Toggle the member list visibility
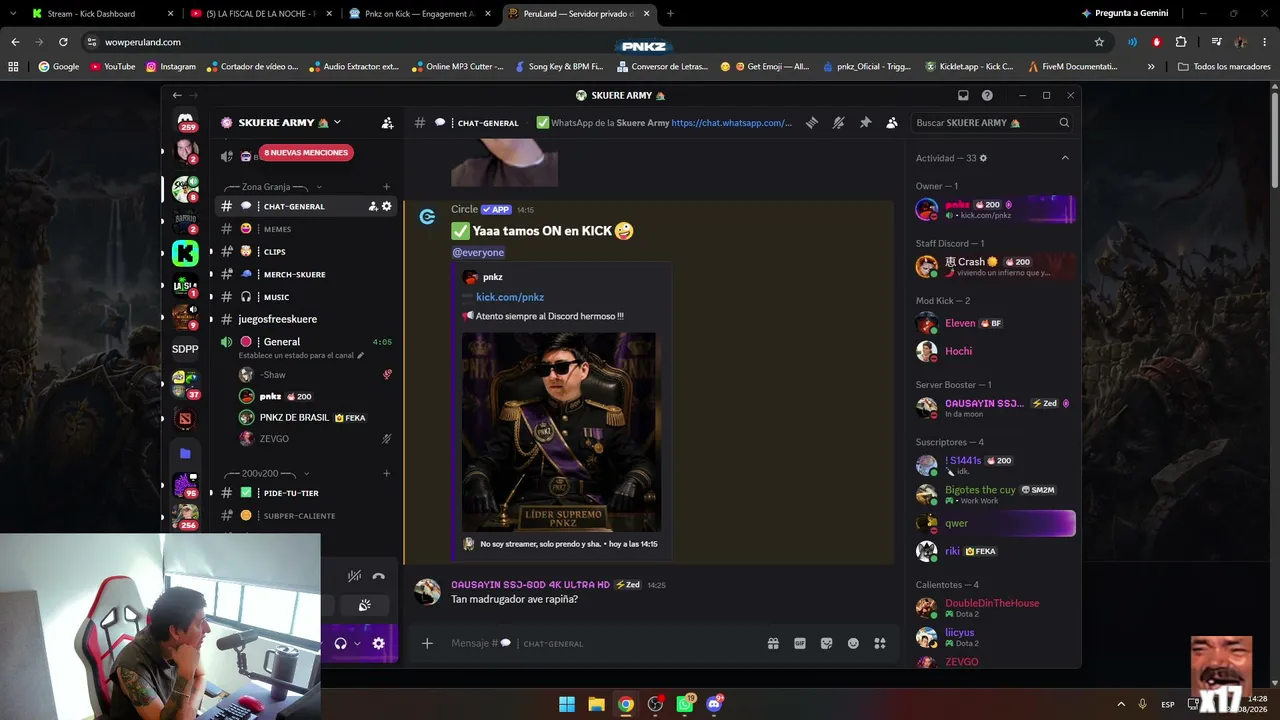Viewport: 1280px width, 720px height. 891,123
